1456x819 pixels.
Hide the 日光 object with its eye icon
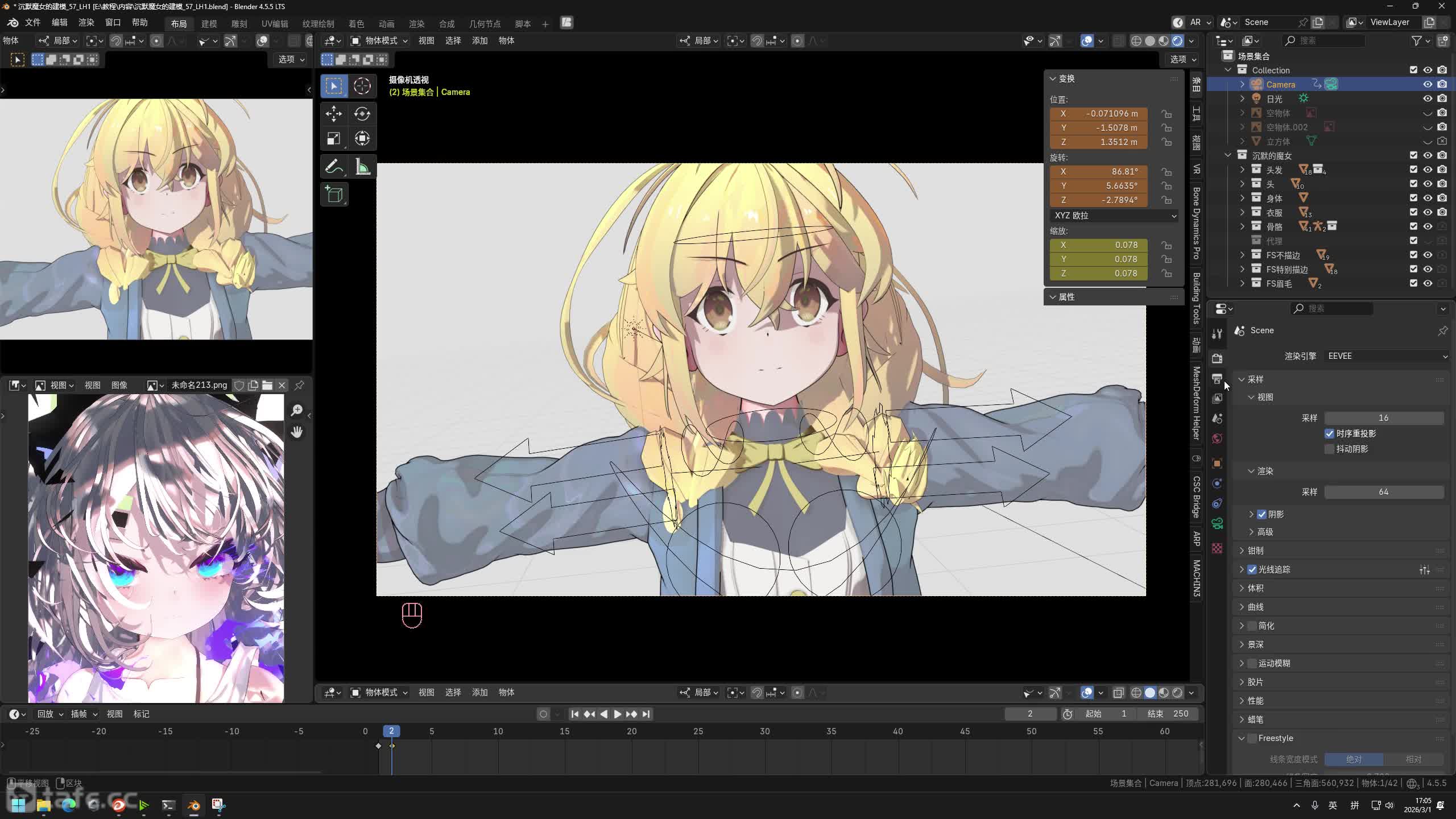(x=1428, y=98)
